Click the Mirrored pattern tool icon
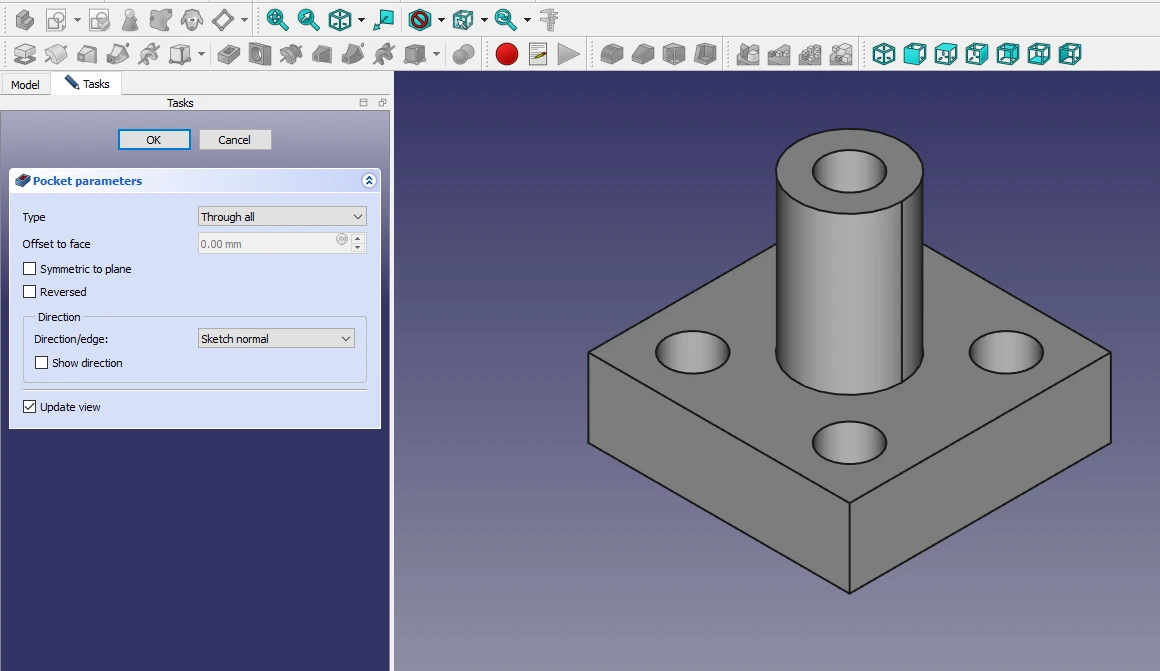 tap(747, 54)
